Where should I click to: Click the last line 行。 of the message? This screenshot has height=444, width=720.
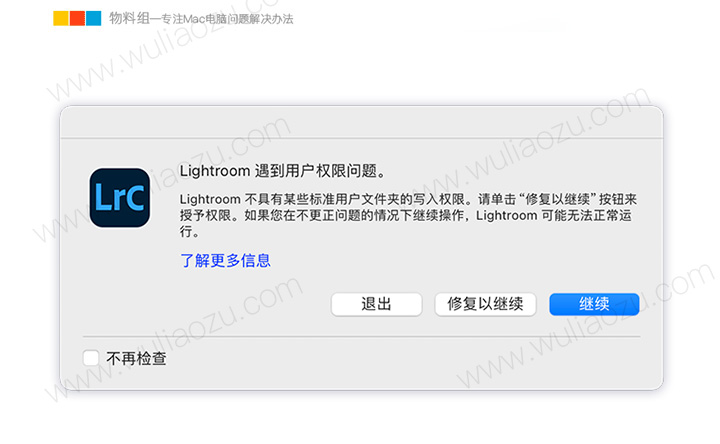[x=190, y=231]
